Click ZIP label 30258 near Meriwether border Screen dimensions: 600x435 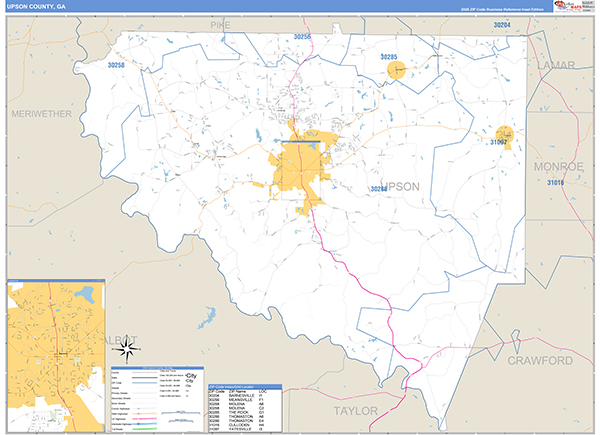[116, 65]
